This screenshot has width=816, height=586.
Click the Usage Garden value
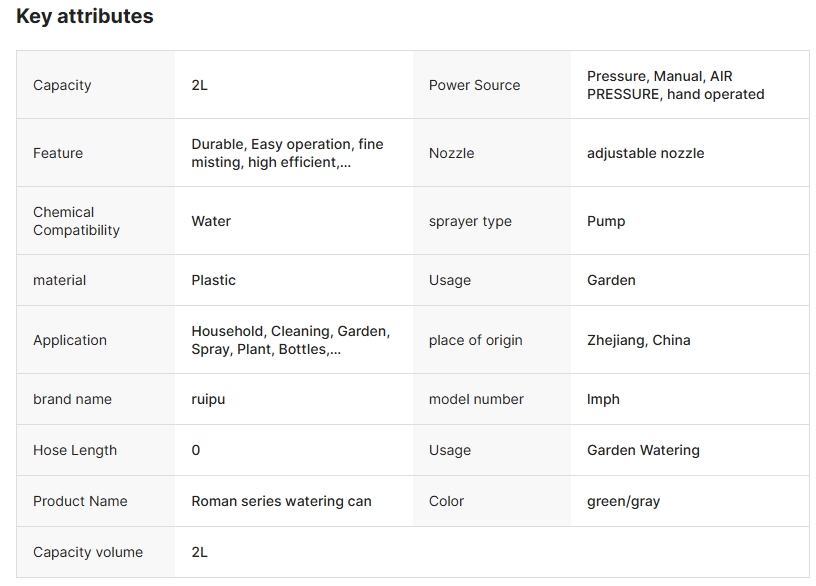(x=611, y=280)
